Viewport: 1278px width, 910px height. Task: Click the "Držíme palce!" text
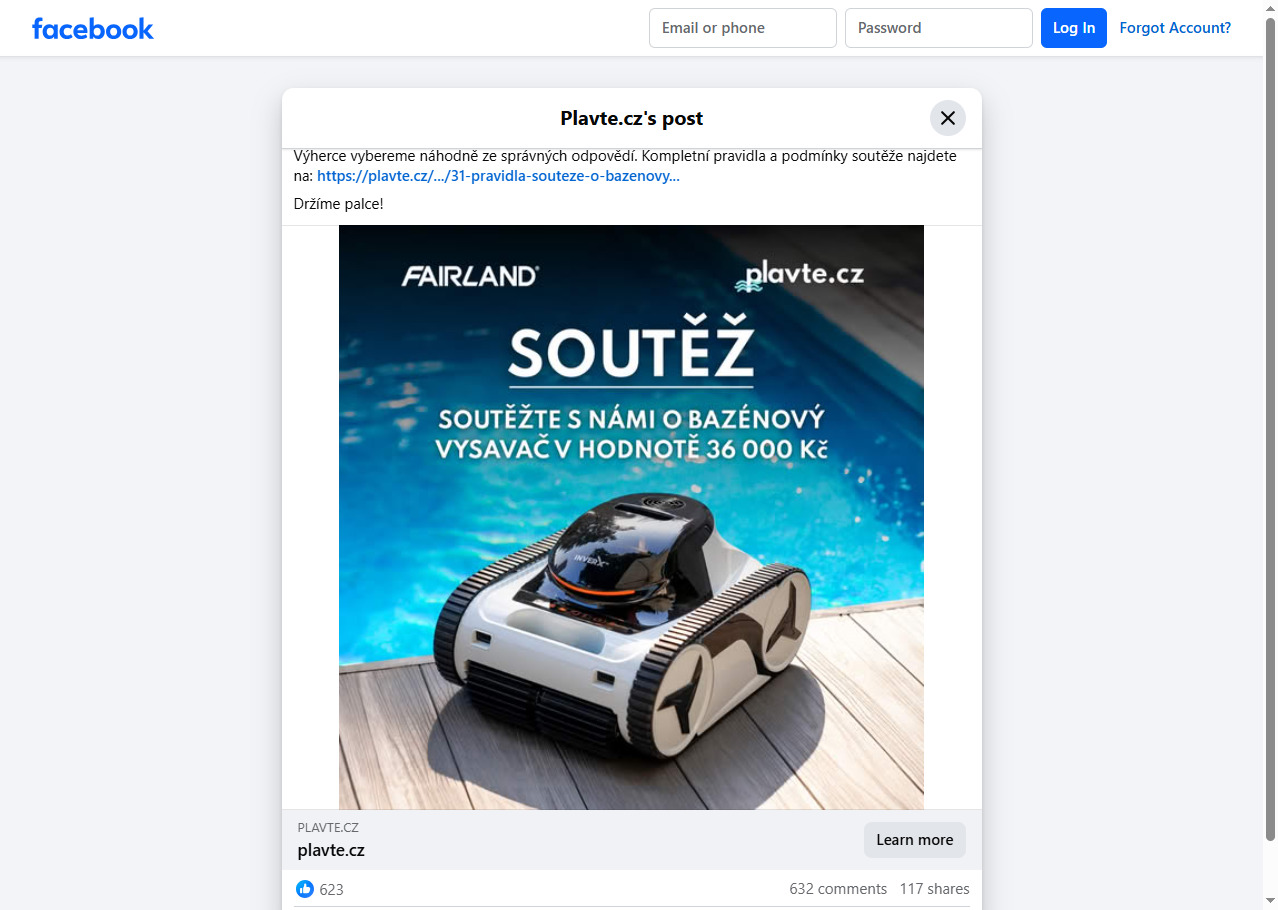point(338,204)
